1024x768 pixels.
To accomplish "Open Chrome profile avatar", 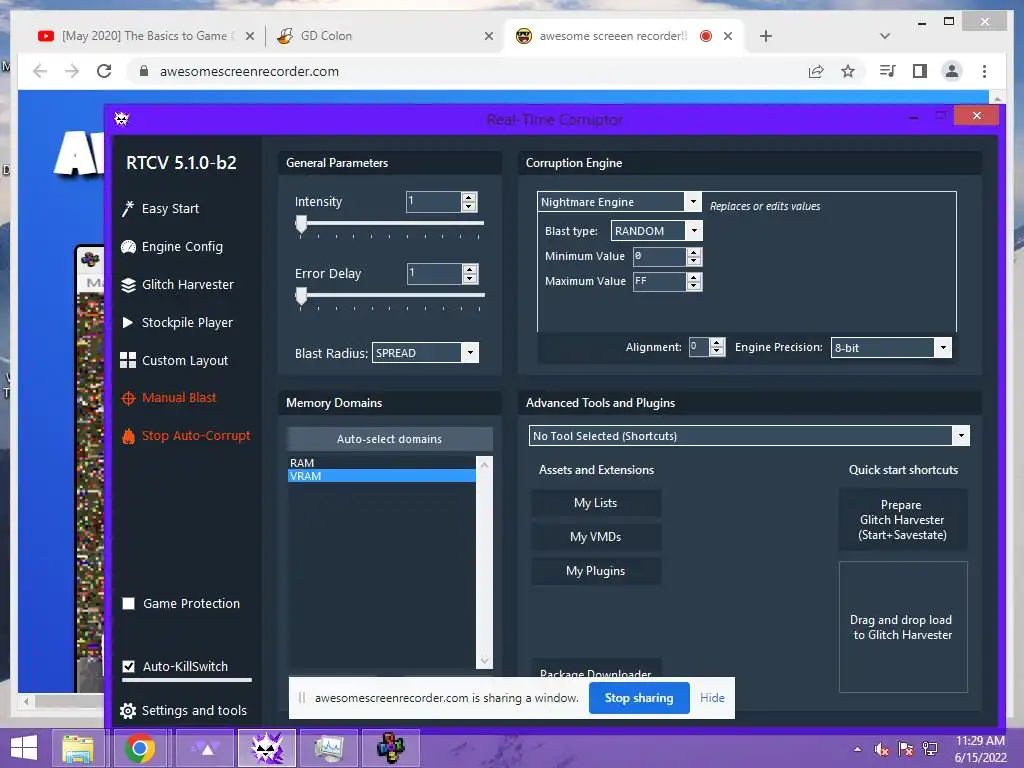I will tap(952, 71).
